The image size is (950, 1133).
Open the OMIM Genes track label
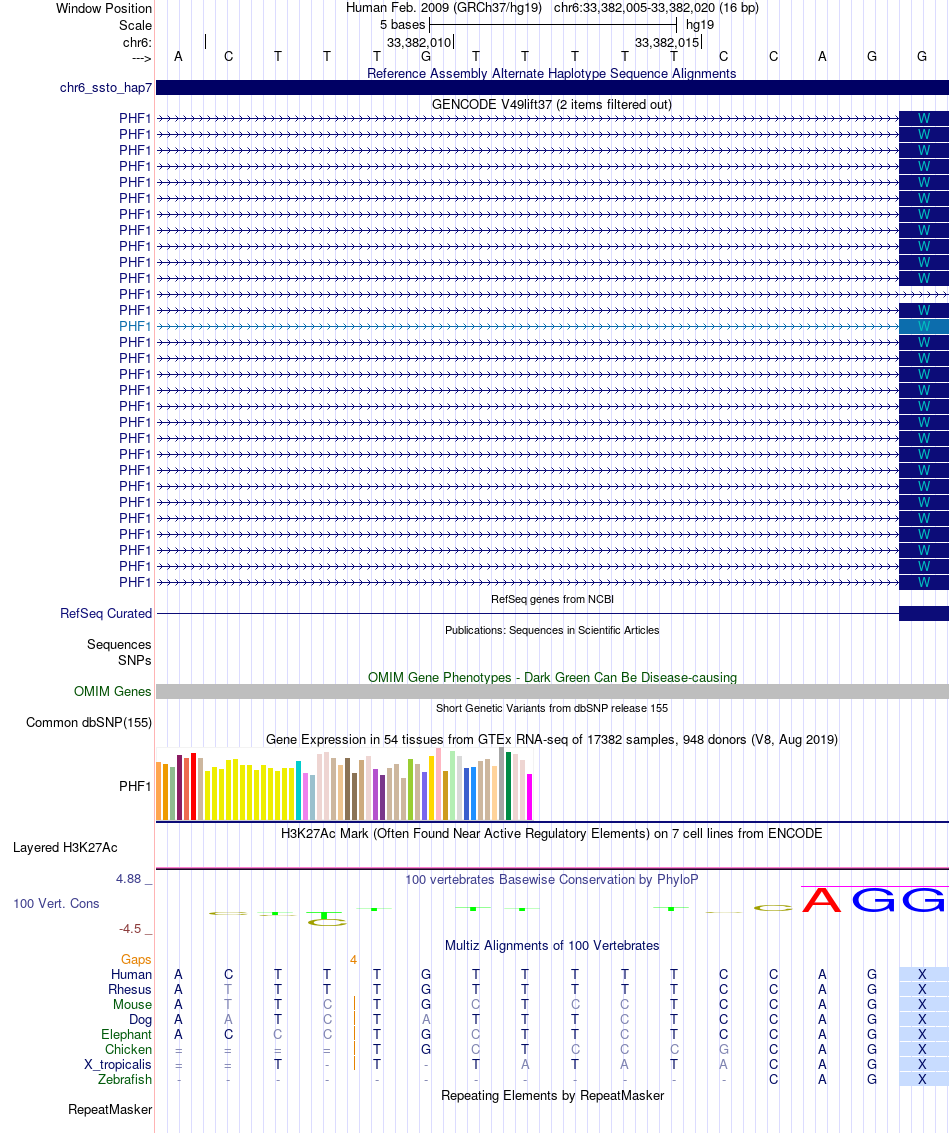pyautogui.click(x=112, y=692)
